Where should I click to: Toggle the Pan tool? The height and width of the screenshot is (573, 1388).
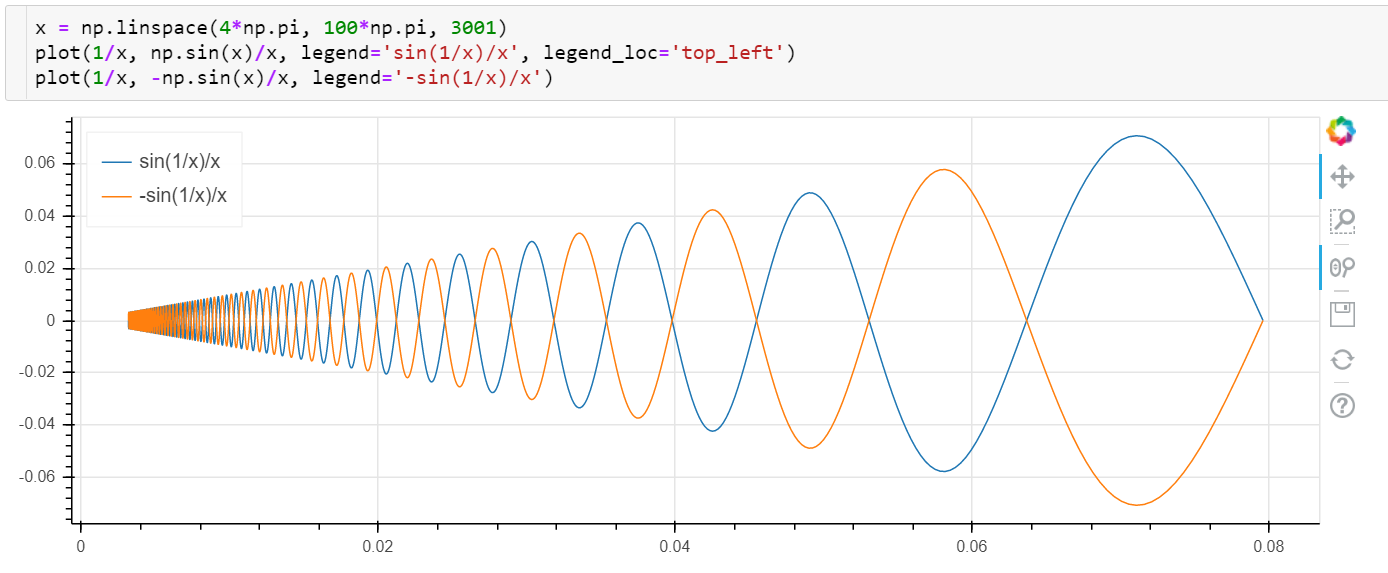[1342, 177]
